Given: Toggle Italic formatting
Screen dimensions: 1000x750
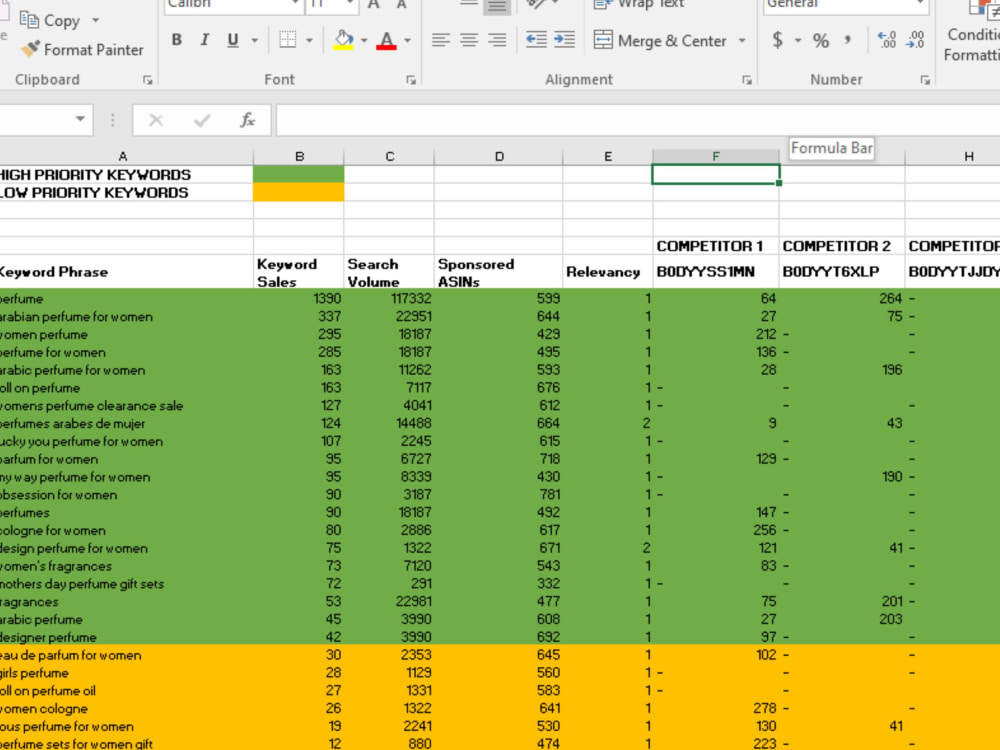Looking at the screenshot, I should coord(205,40).
